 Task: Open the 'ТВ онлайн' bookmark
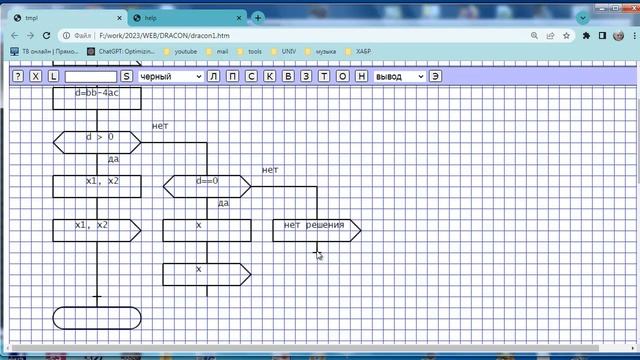tap(44, 51)
